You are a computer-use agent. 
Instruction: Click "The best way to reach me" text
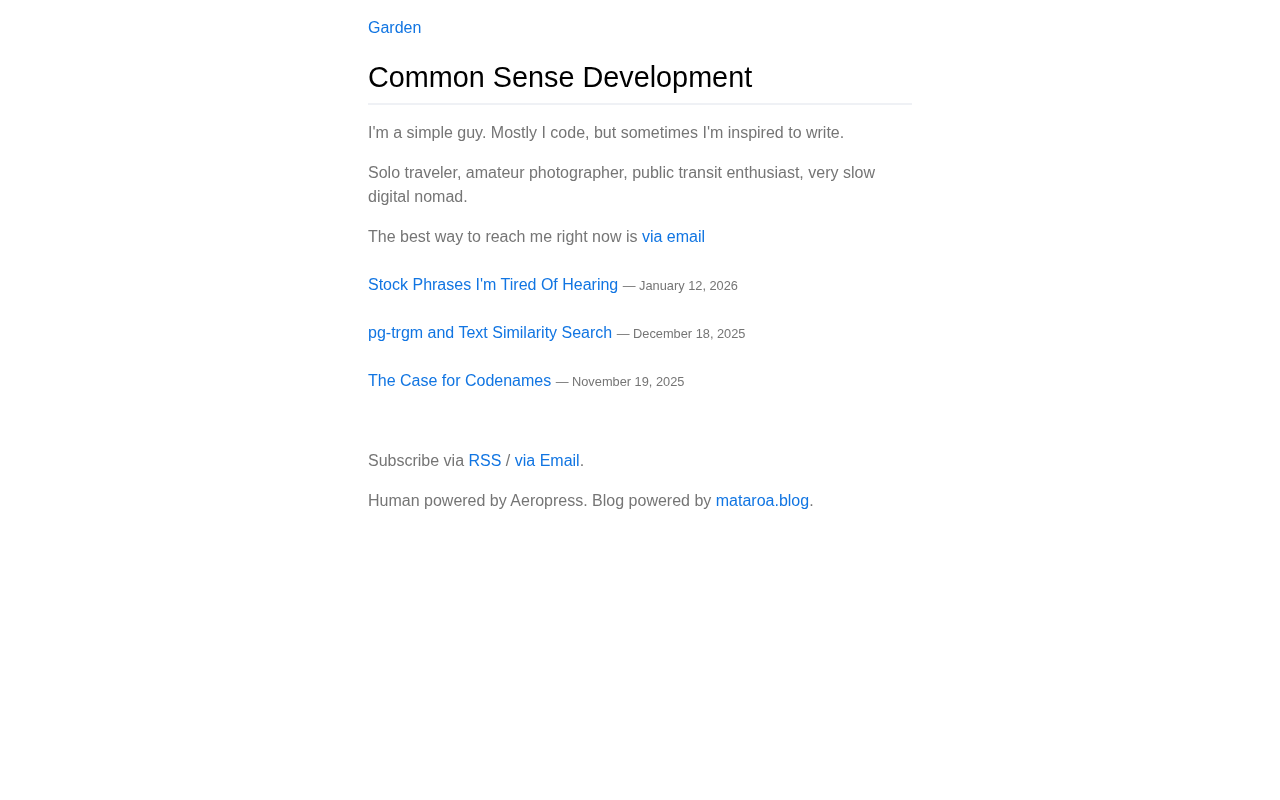(502, 237)
